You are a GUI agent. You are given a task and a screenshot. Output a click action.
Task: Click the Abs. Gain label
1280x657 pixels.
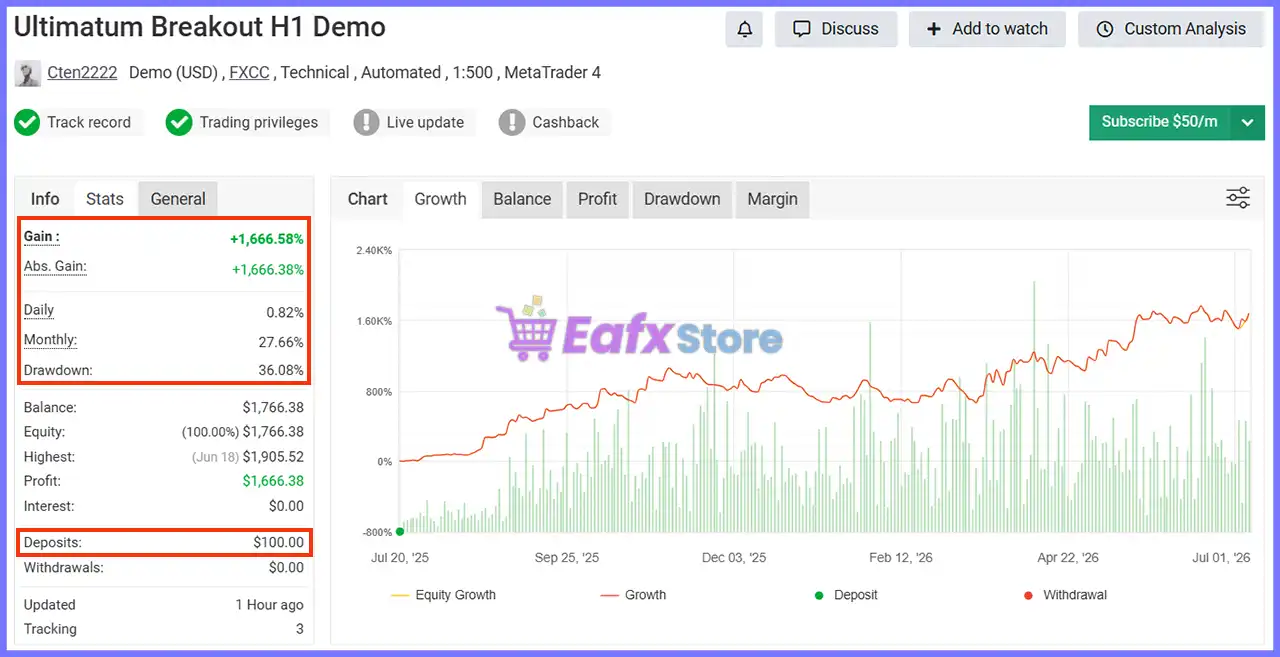coord(55,267)
